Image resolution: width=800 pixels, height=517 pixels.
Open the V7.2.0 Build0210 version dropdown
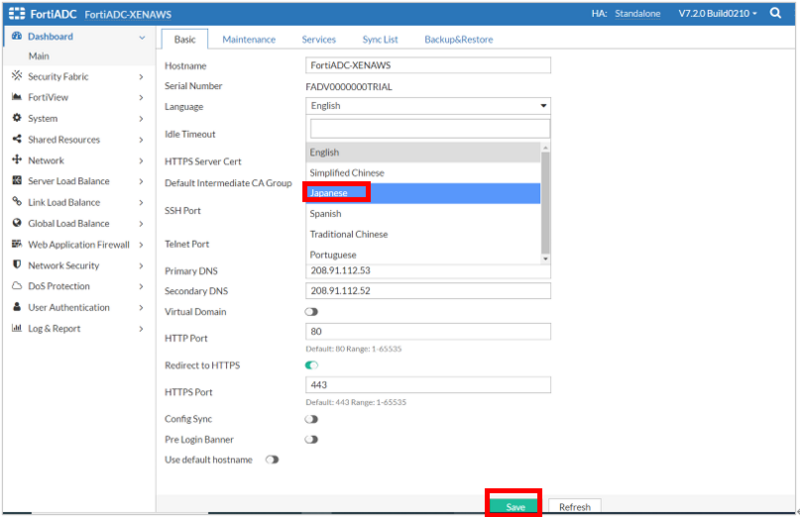point(717,13)
